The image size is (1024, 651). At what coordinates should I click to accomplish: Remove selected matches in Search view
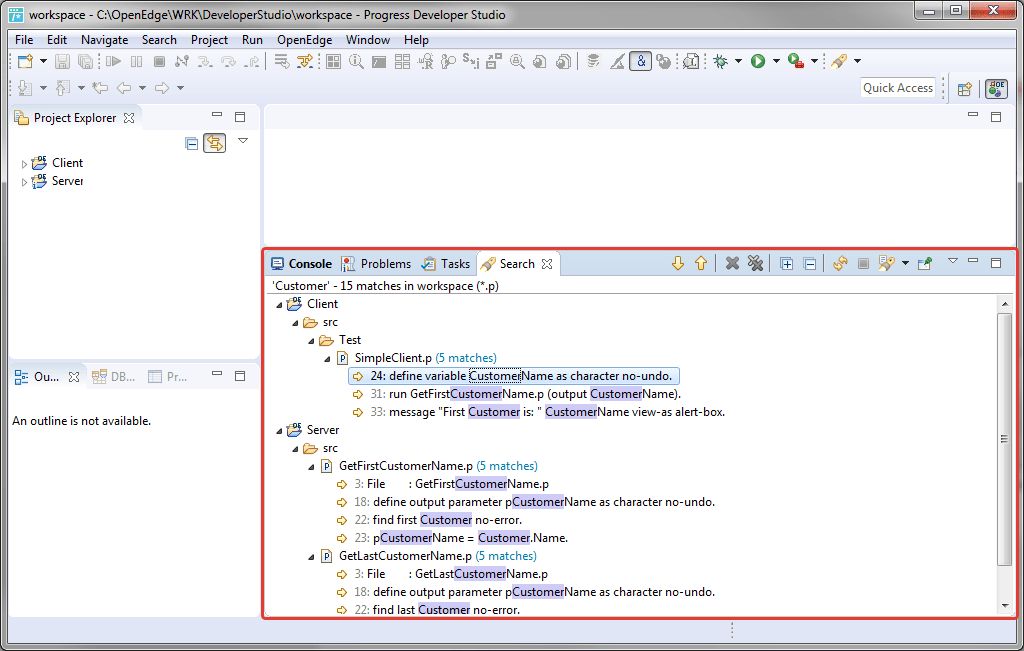point(732,263)
